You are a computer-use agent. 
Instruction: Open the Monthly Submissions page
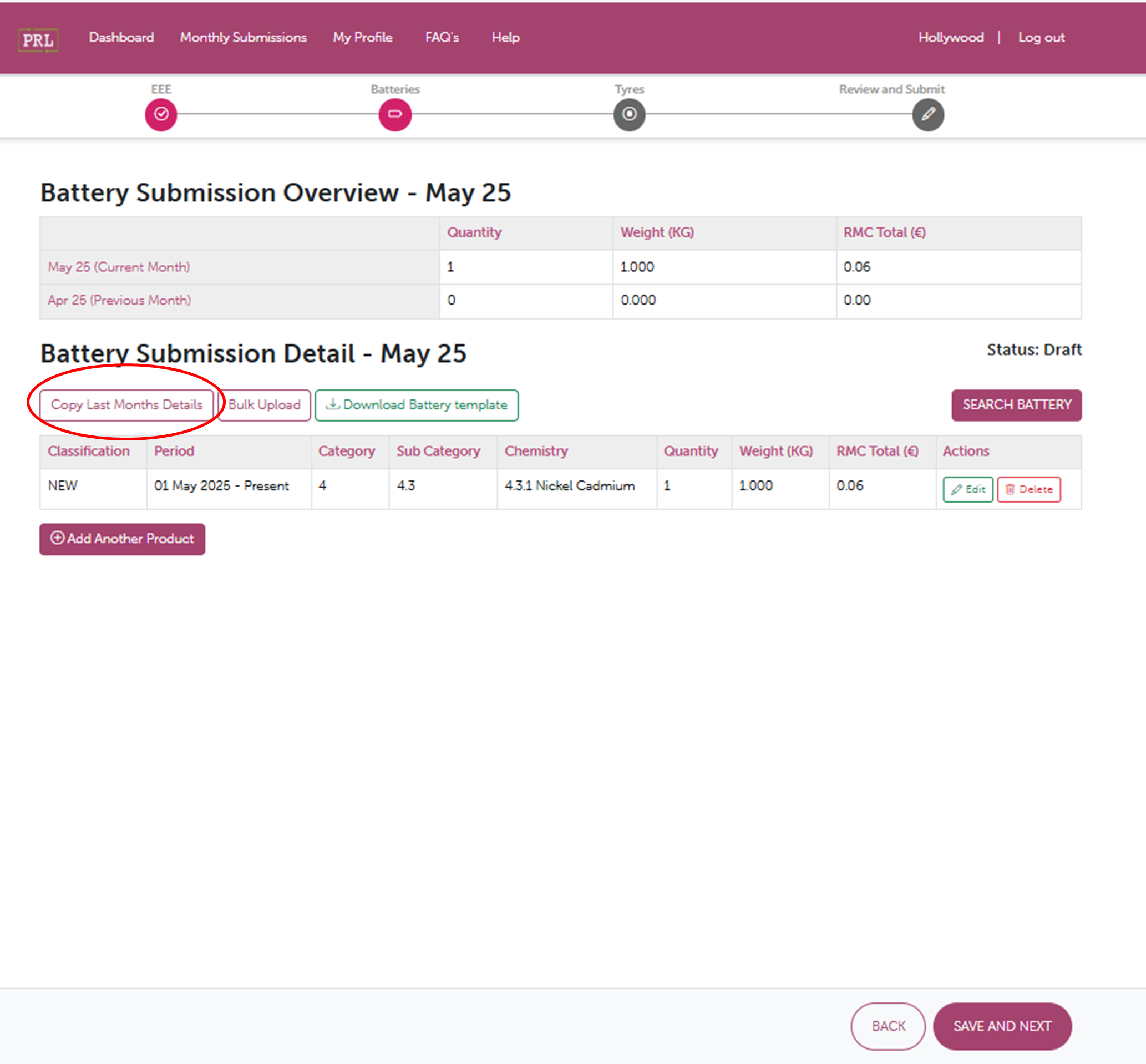point(243,37)
